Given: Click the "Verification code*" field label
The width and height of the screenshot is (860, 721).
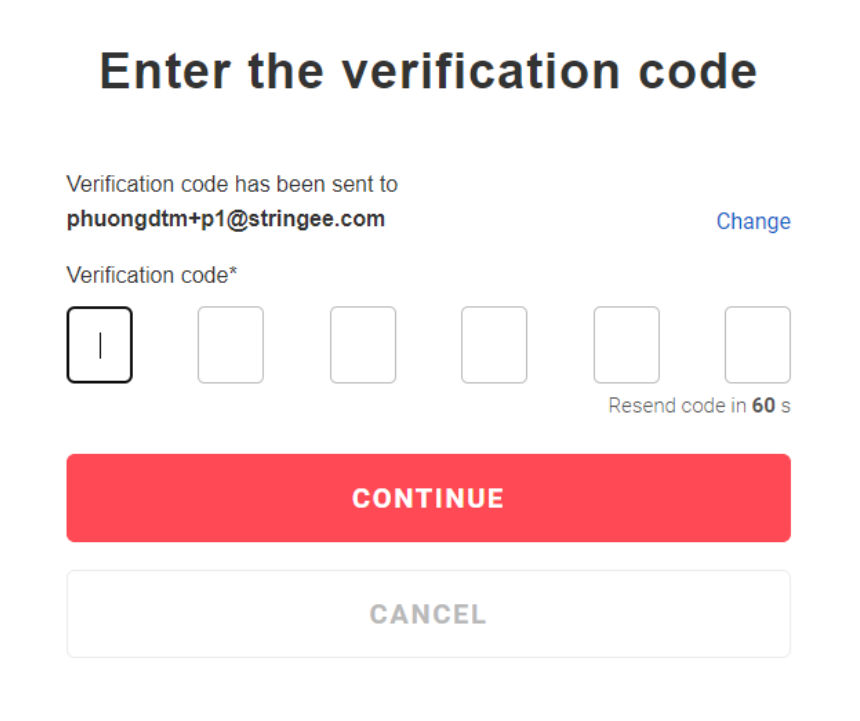Looking at the screenshot, I should click(x=151, y=275).
